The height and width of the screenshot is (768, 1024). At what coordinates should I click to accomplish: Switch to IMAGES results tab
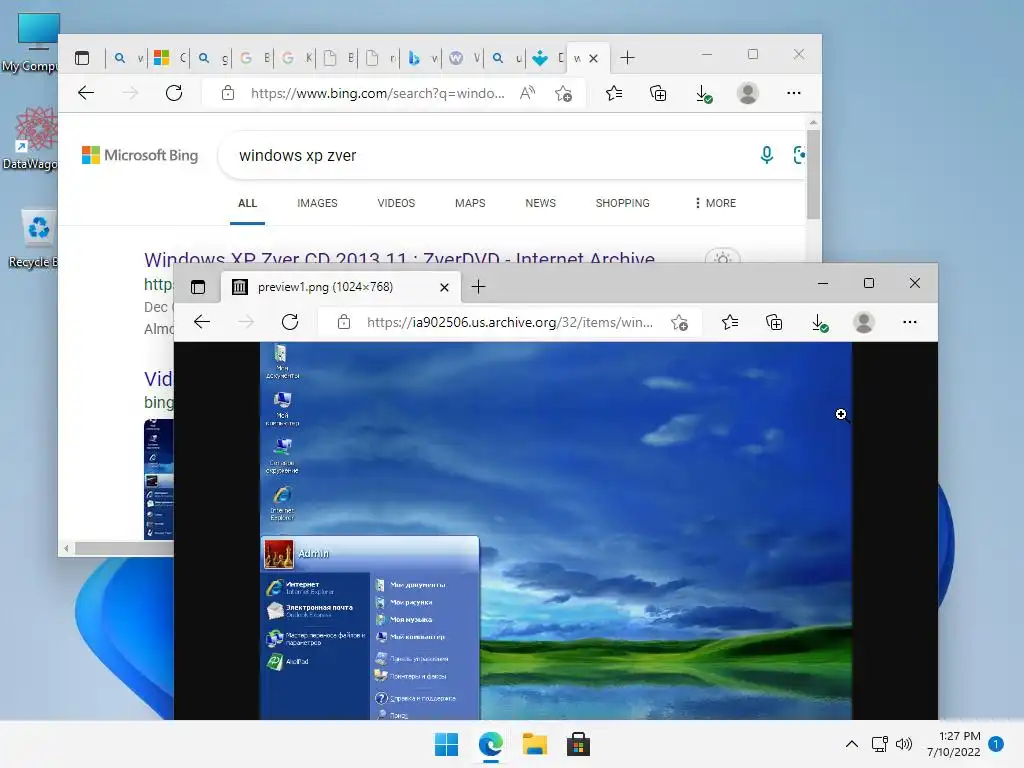click(x=317, y=203)
